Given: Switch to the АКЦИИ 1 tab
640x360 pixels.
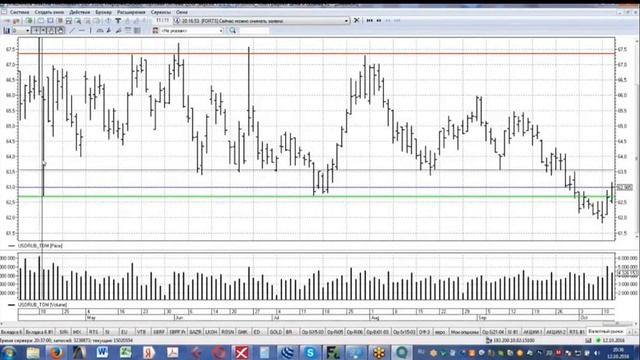Looking at the screenshot, I should coord(532,332).
